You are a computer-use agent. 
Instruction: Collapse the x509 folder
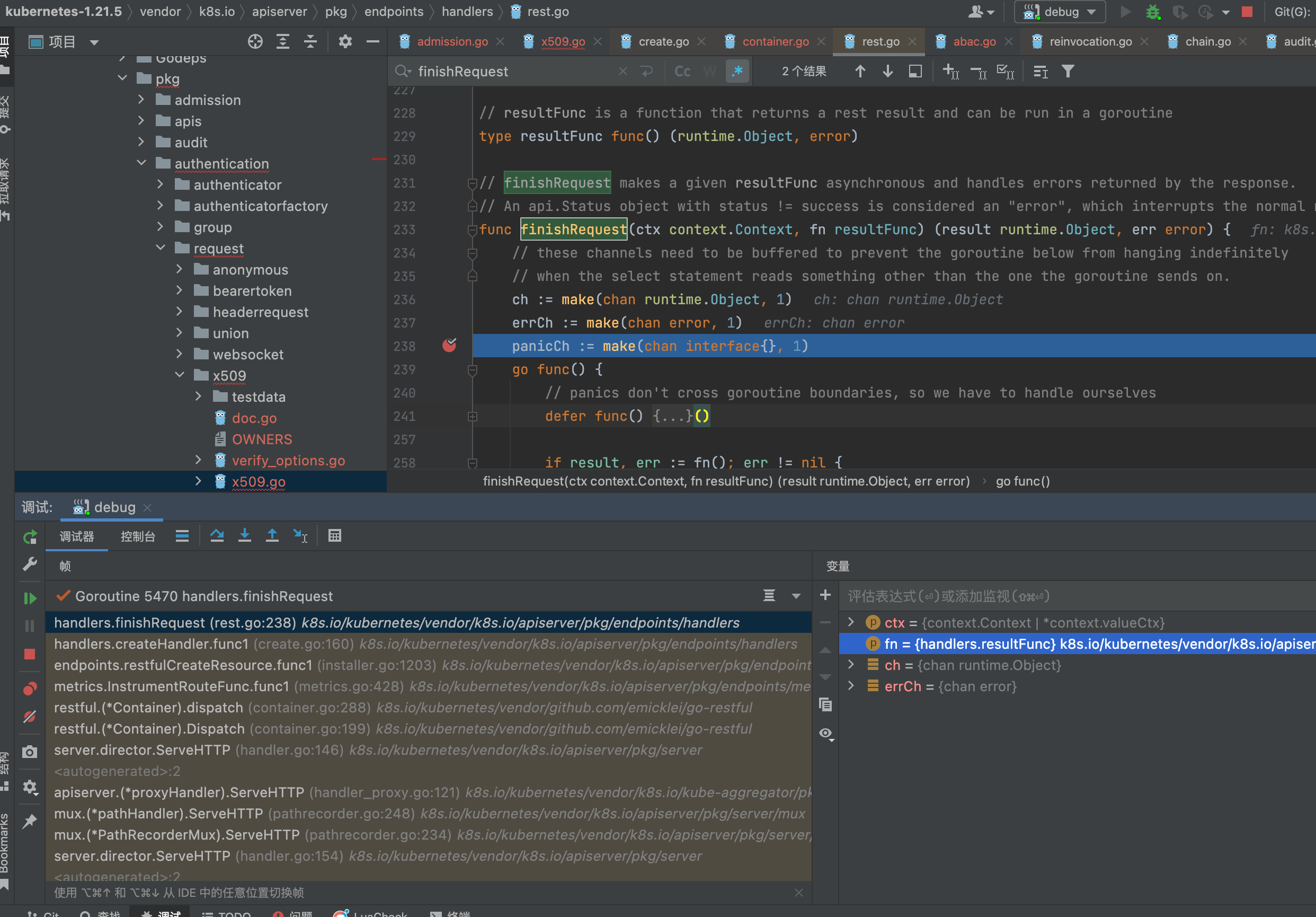click(179, 375)
